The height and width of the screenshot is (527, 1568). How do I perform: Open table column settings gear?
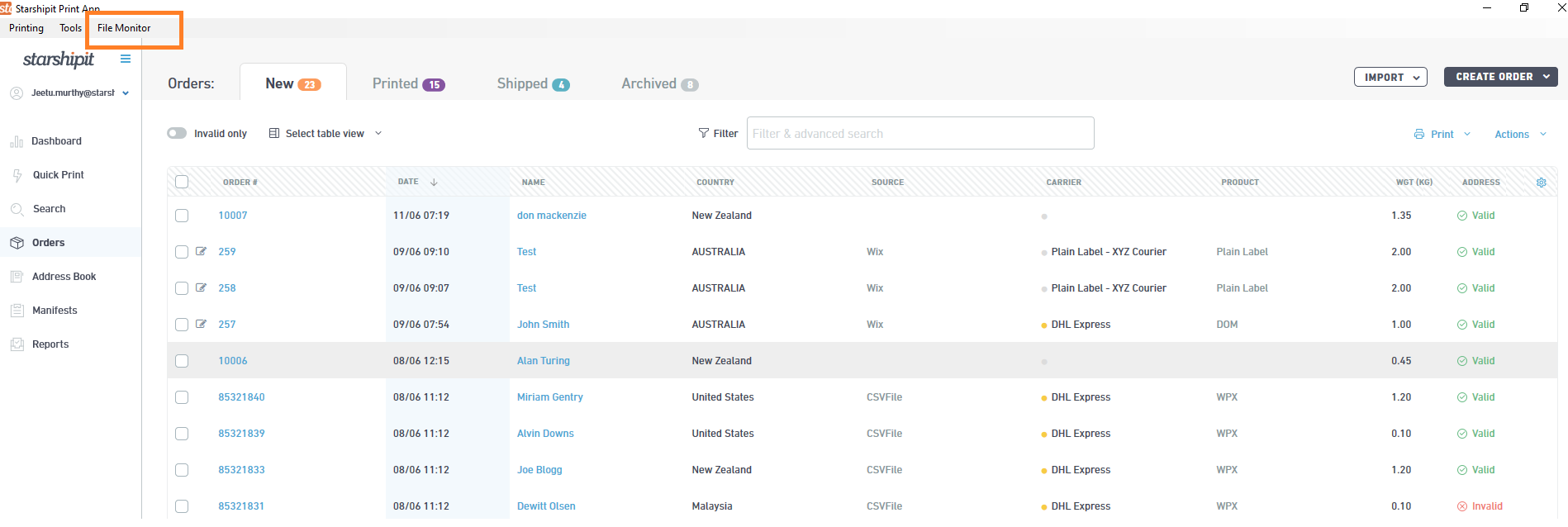point(1541,183)
